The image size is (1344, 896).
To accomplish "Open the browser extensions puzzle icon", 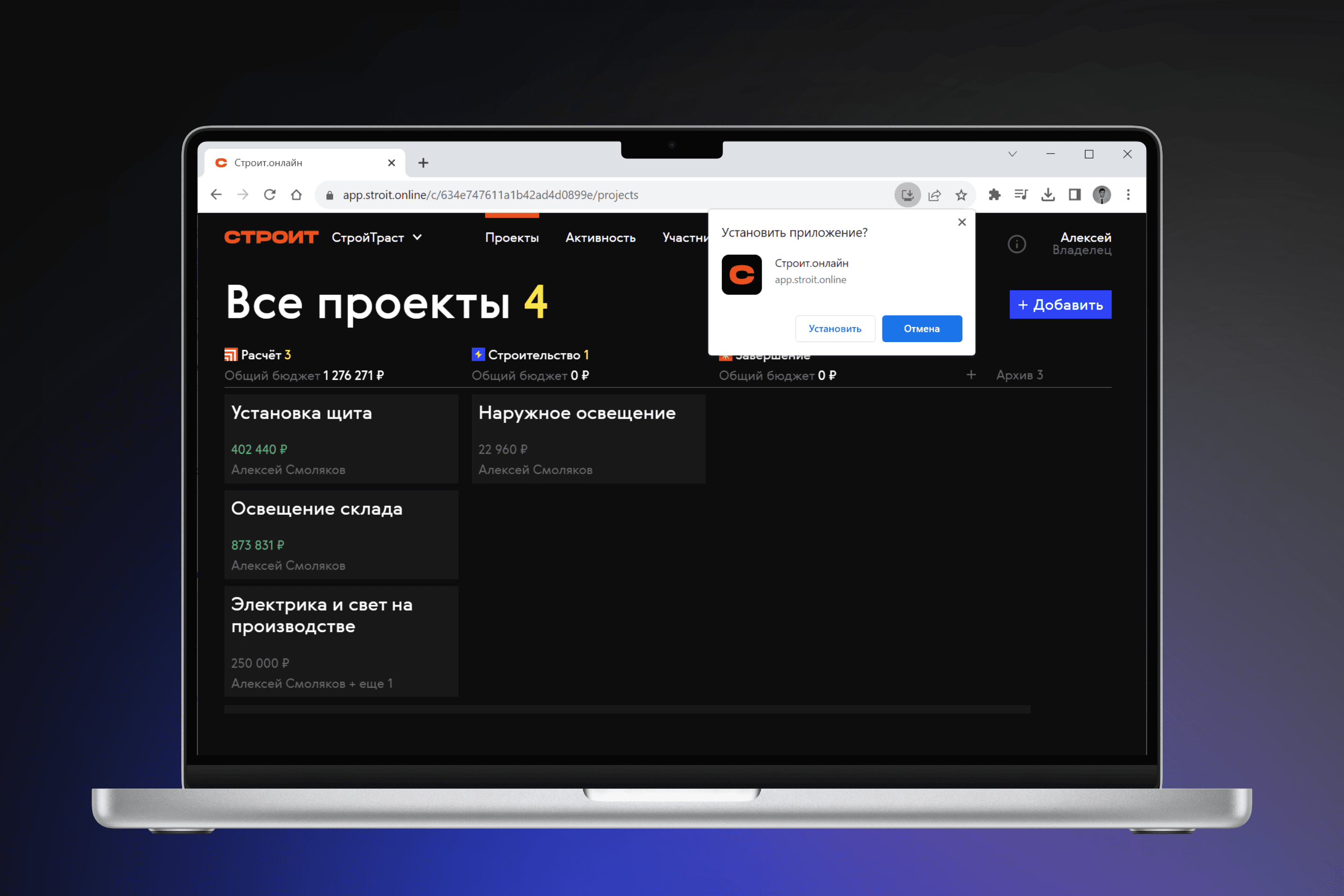I will [995, 194].
